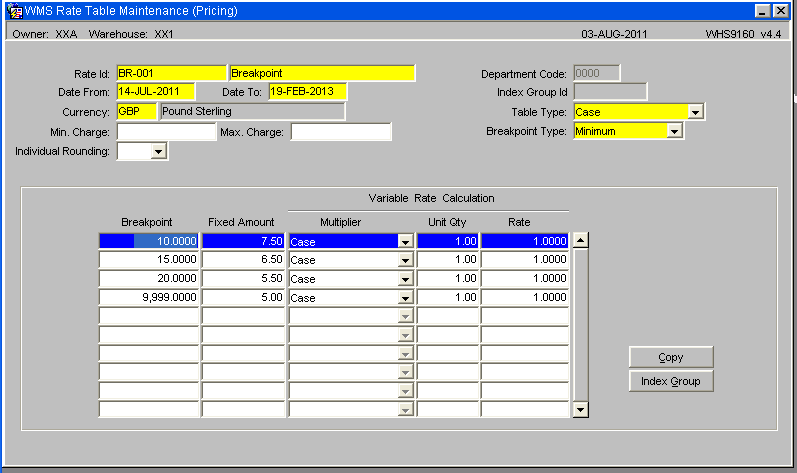
Task: Open the Breakpoint Type dropdown
Action: click(674, 131)
